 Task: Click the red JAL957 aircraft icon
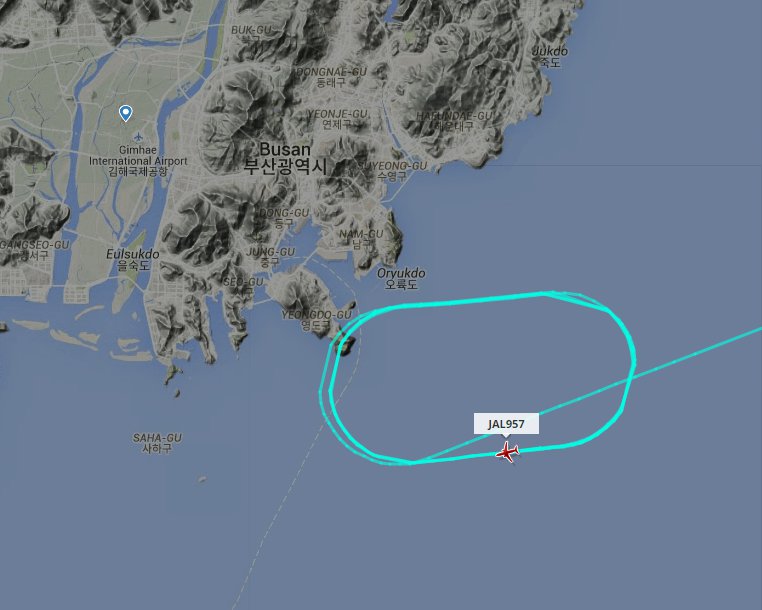point(507,453)
